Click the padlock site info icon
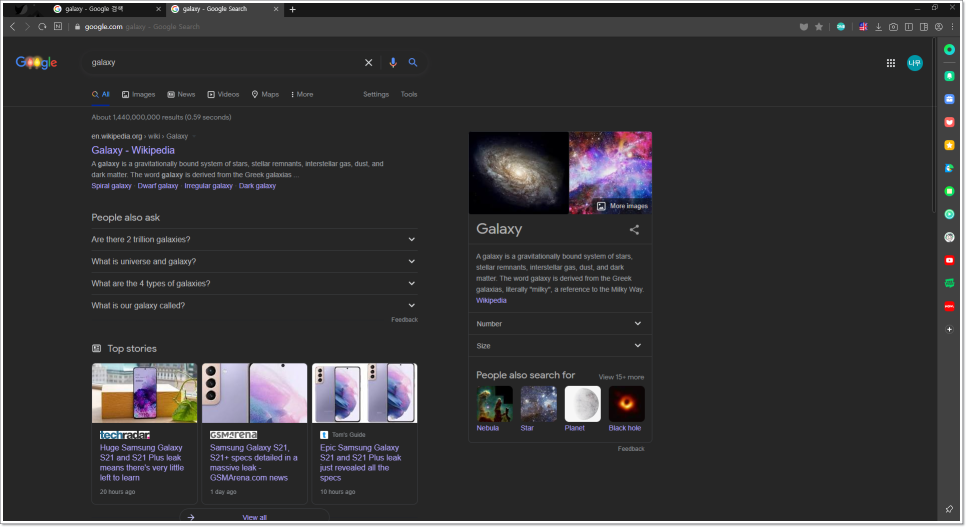 [x=78, y=27]
